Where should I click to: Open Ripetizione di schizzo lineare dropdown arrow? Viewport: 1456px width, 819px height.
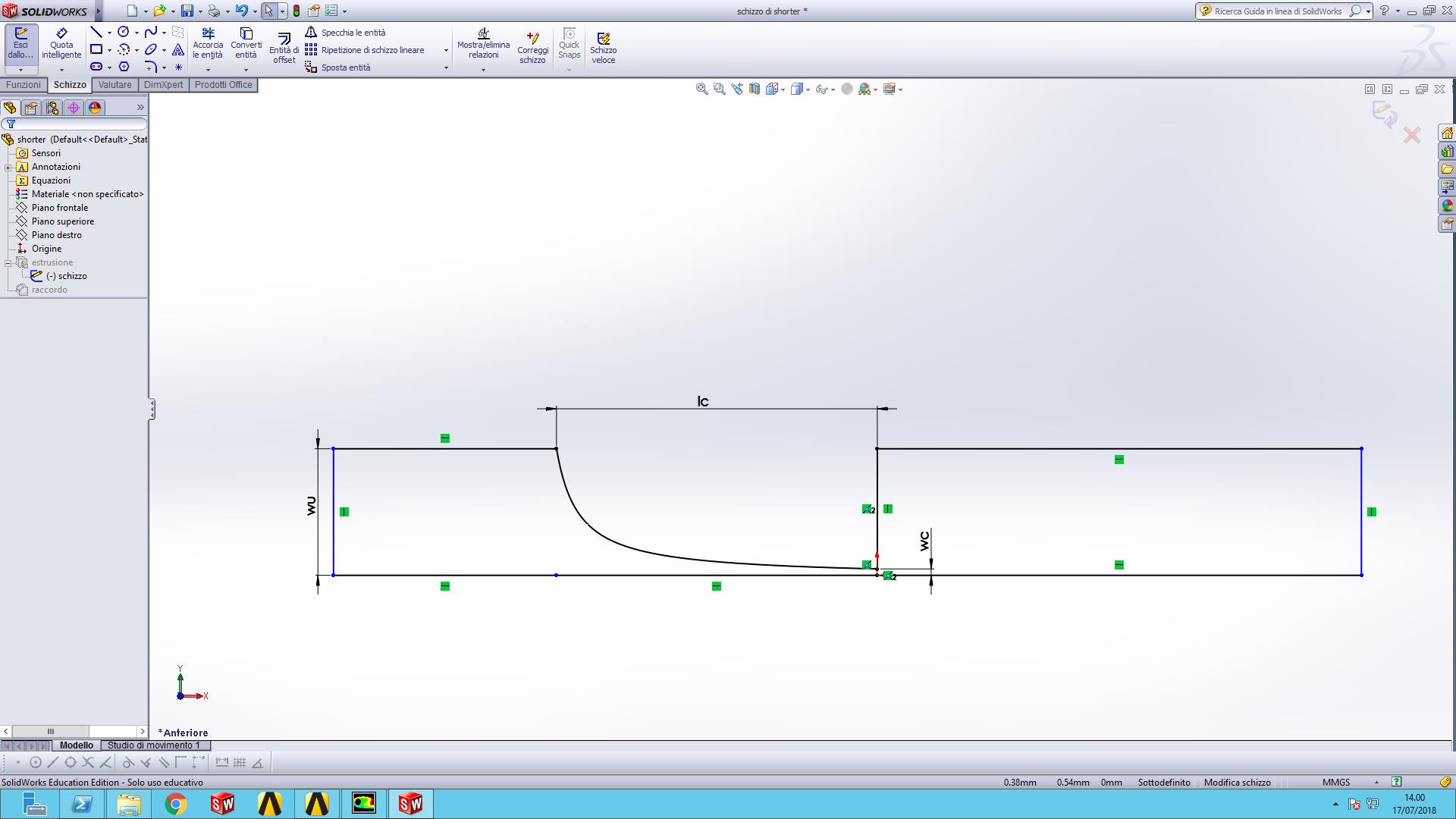[446, 50]
